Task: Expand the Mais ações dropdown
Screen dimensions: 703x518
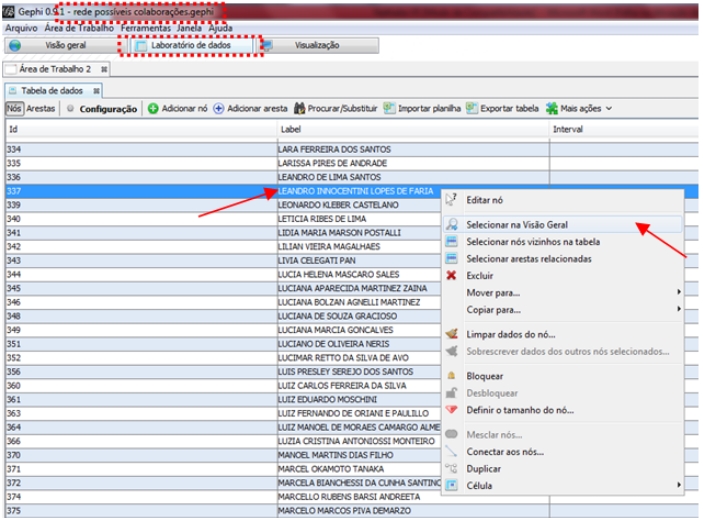Action: pos(585,108)
